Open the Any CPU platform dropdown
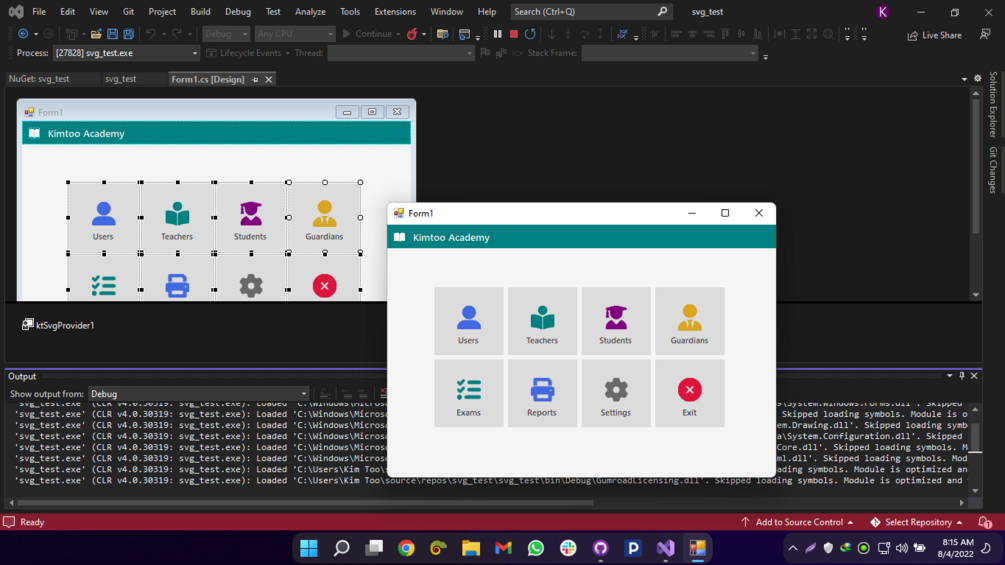1005x565 pixels. coord(295,34)
